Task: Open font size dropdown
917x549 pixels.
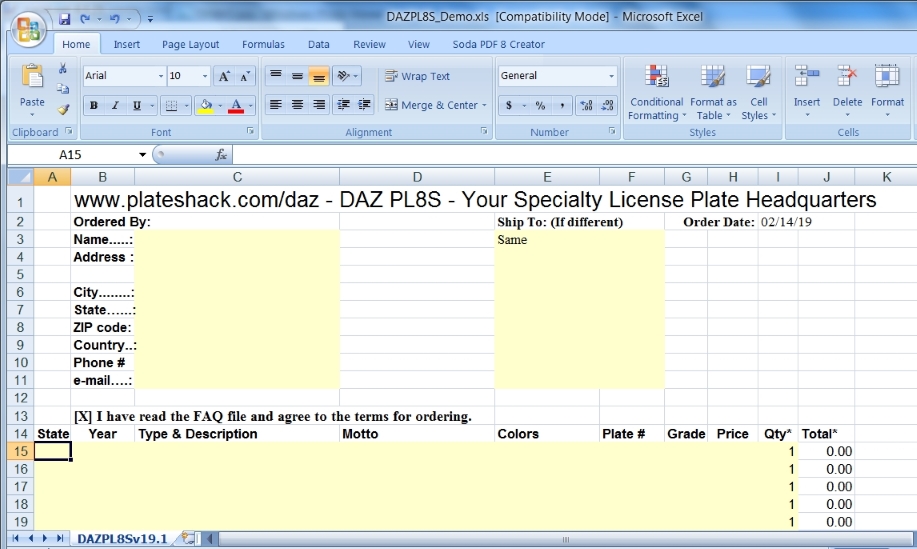Action: click(x=205, y=76)
